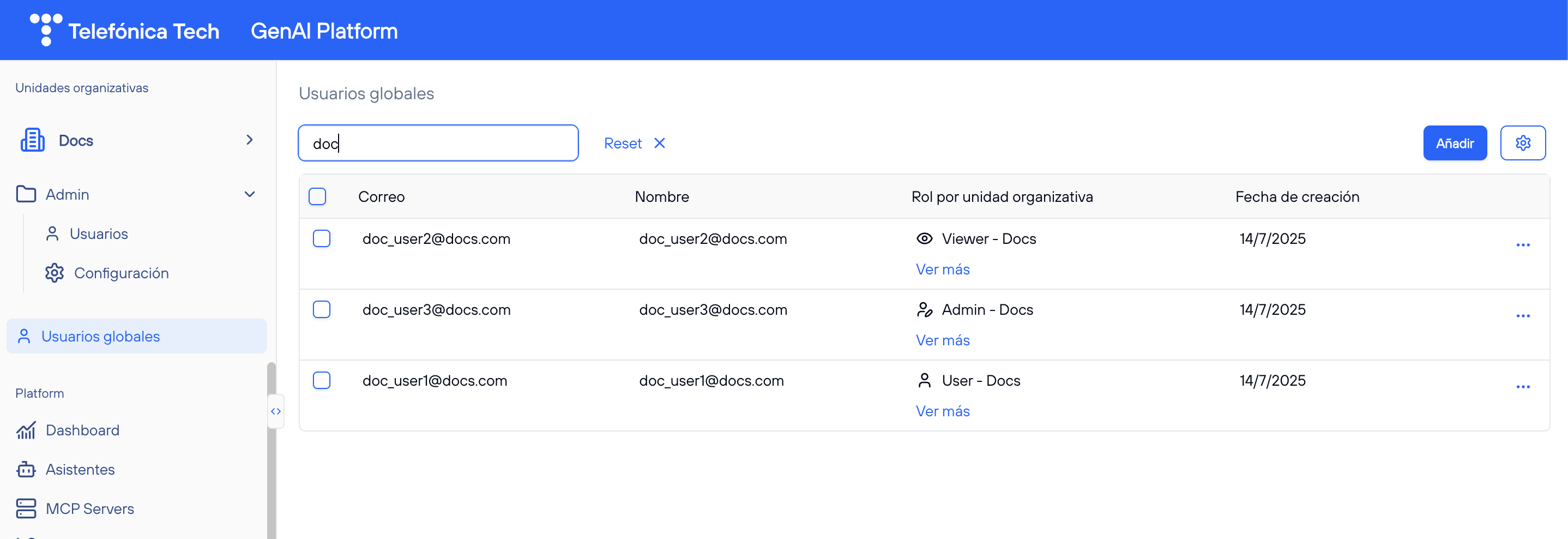Go to the Dashboard page
The width and height of the screenshot is (1568, 539).
tap(82, 430)
